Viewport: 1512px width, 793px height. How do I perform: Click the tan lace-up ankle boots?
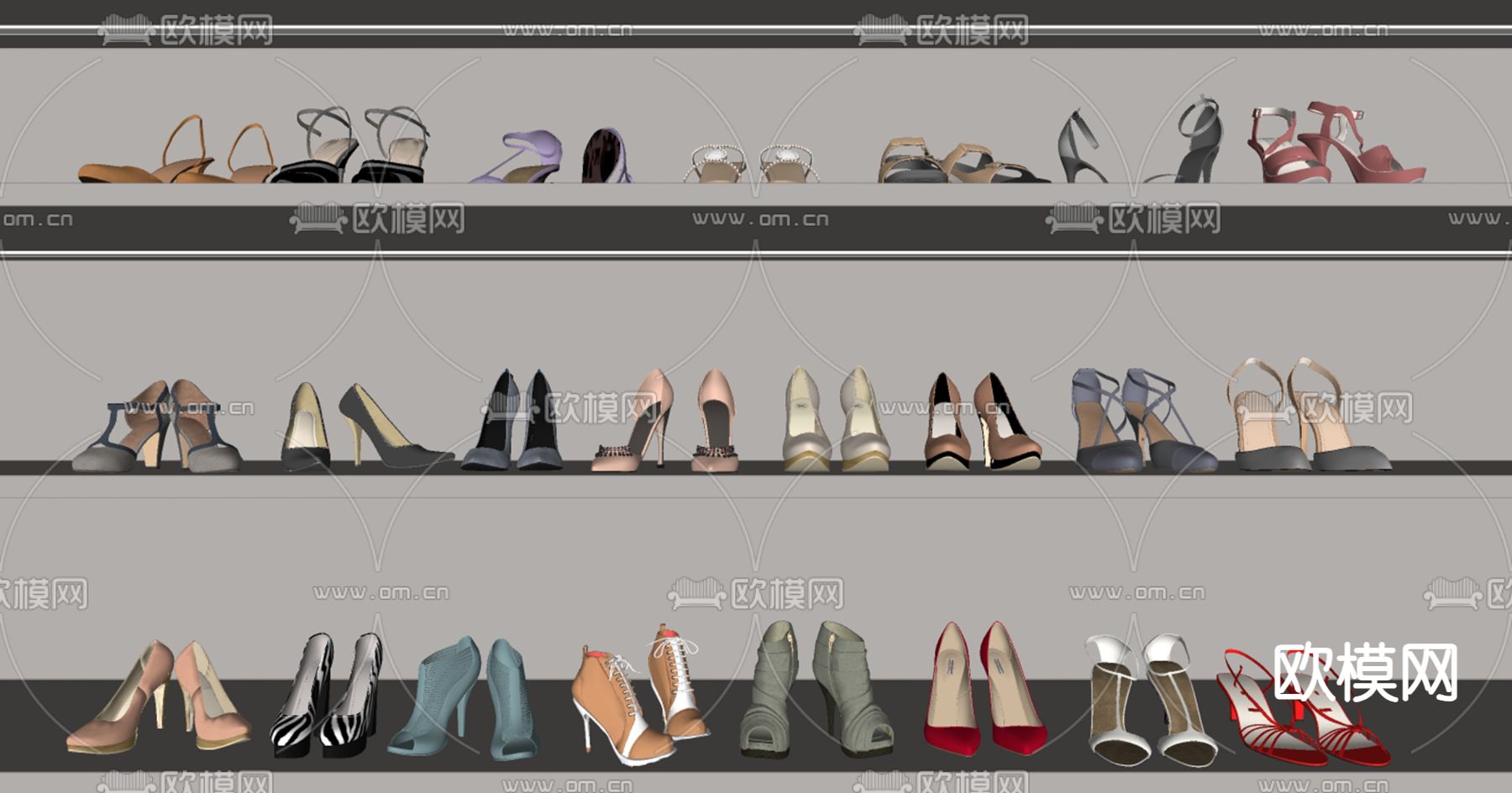(640, 694)
